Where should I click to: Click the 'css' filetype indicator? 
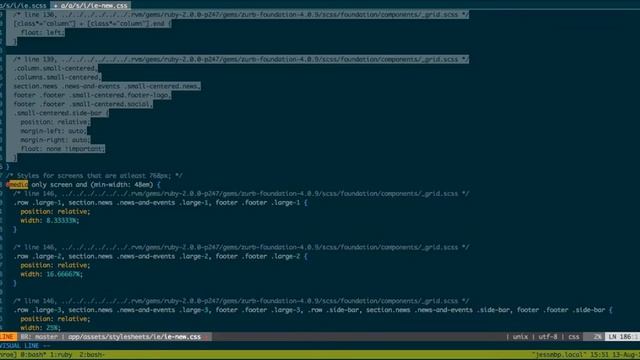(573, 337)
